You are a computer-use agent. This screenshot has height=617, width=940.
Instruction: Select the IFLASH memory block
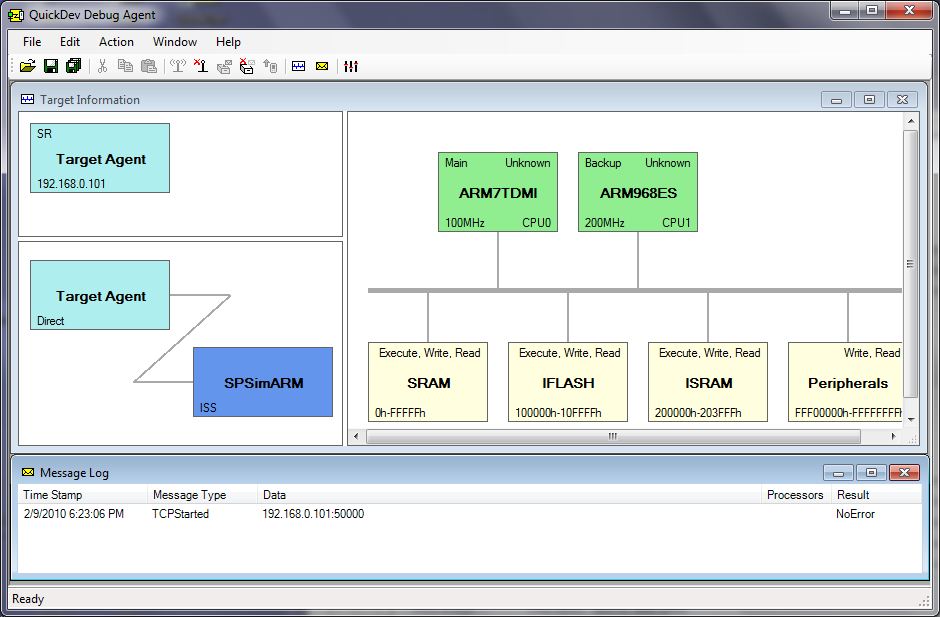tap(568, 382)
